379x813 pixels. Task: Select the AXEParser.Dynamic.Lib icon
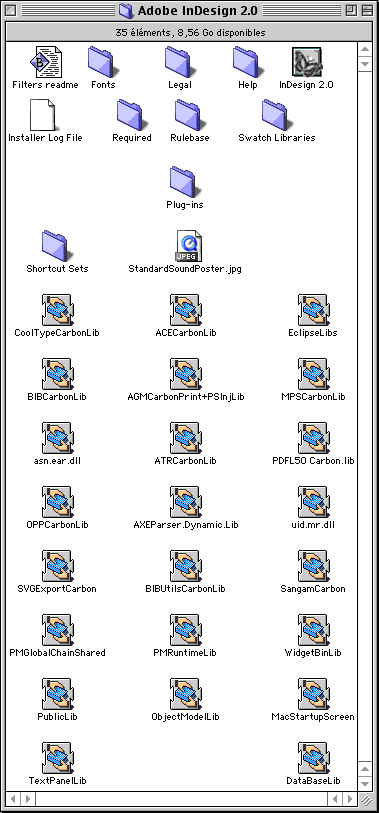[185, 502]
